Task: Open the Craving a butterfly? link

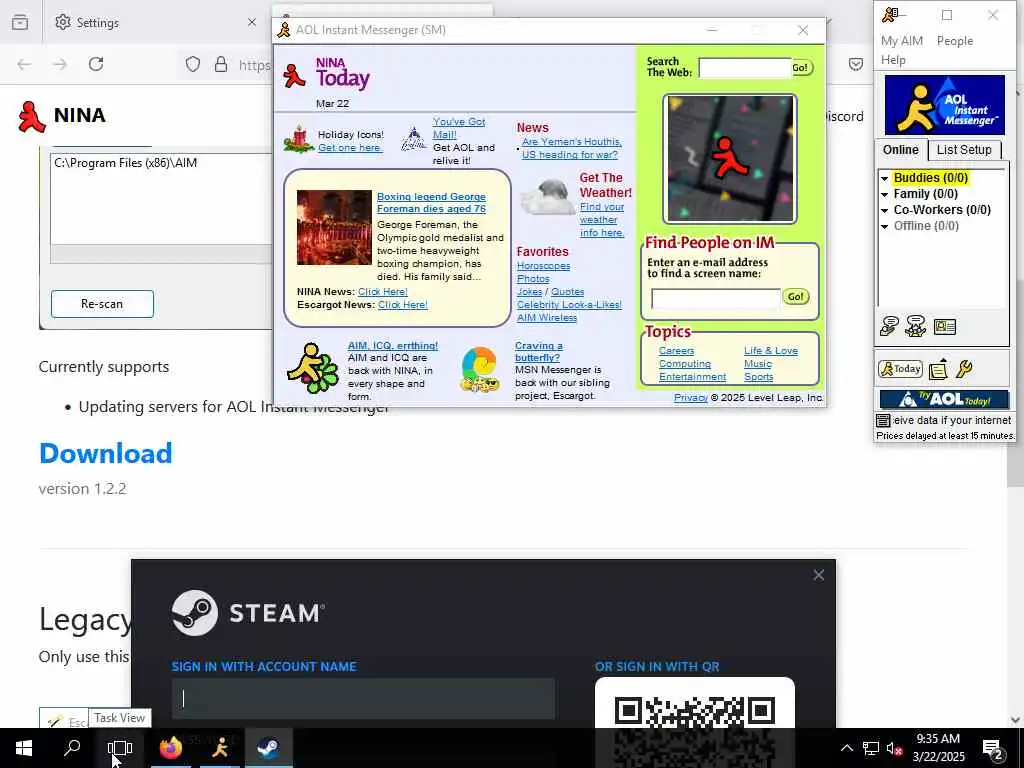Action: [x=538, y=351]
